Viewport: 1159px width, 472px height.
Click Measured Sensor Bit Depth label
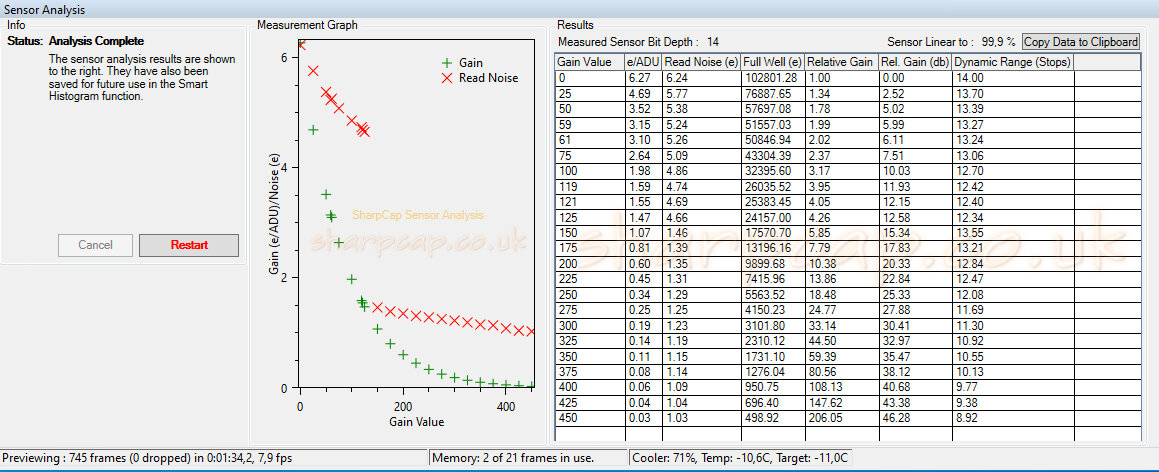coord(638,41)
